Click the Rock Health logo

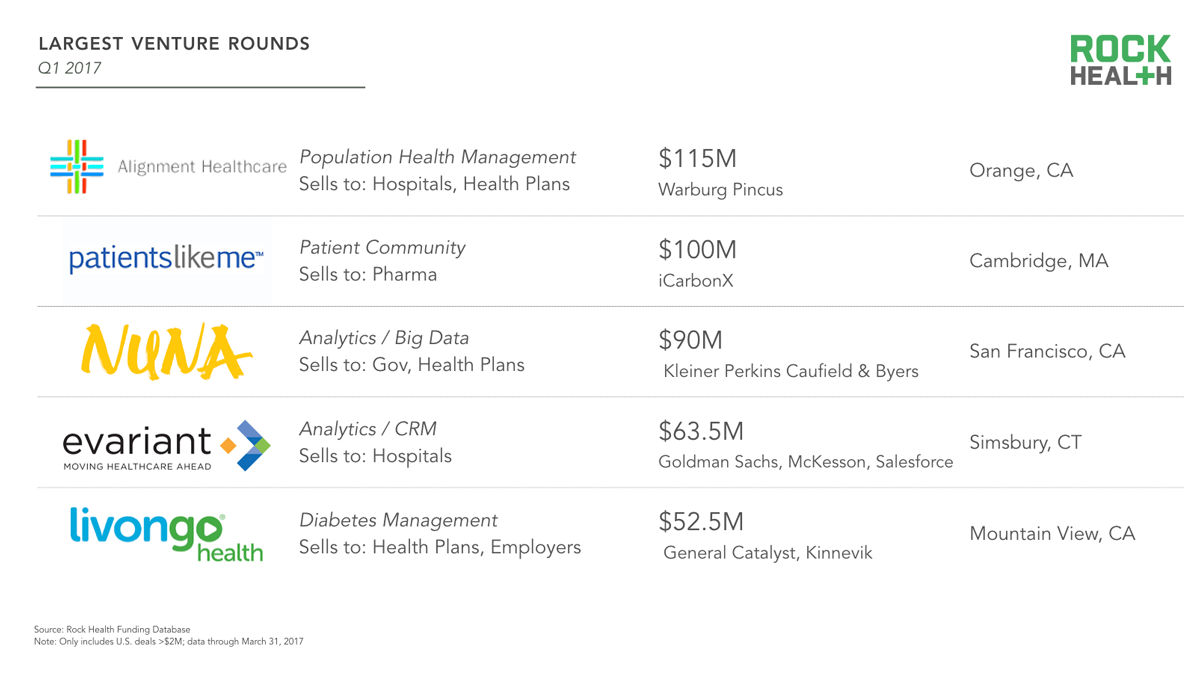tap(1120, 61)
